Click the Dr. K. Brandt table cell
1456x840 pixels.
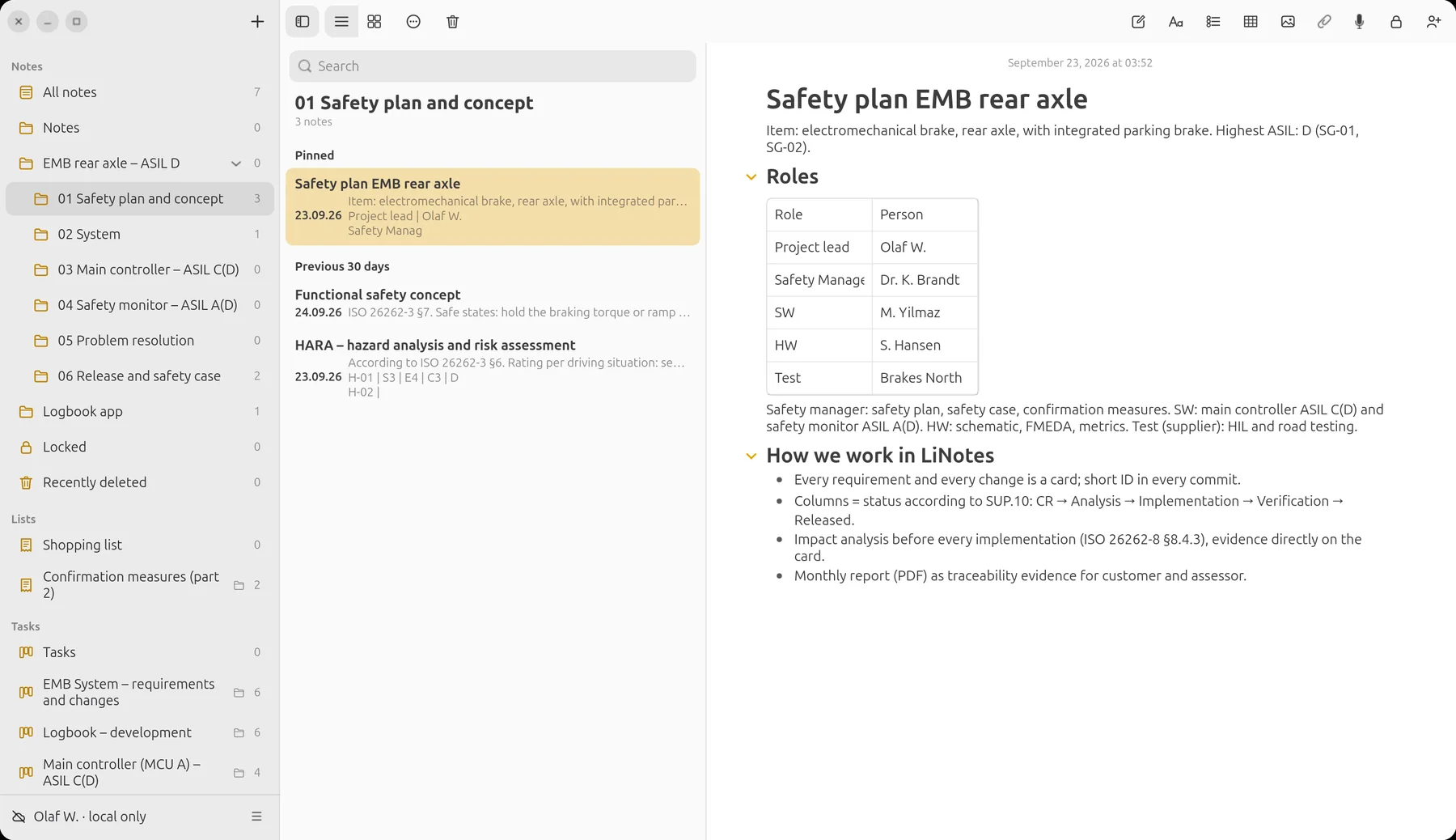925,280
